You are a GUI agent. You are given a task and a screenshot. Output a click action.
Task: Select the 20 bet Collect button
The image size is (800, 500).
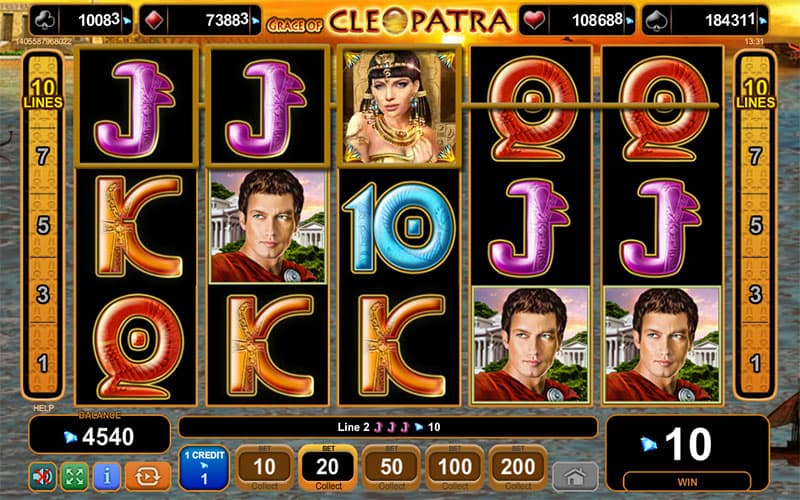point(328,468)
